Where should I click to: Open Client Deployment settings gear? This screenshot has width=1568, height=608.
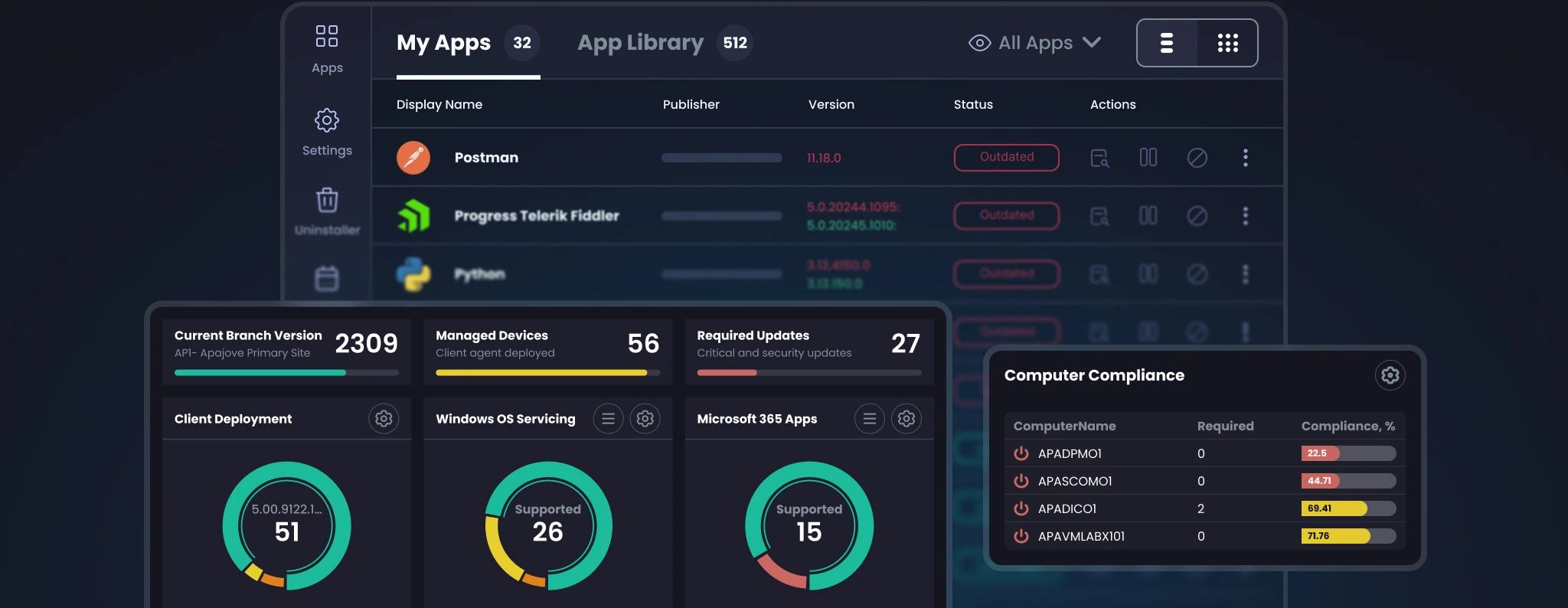click(x=384, y=419)
